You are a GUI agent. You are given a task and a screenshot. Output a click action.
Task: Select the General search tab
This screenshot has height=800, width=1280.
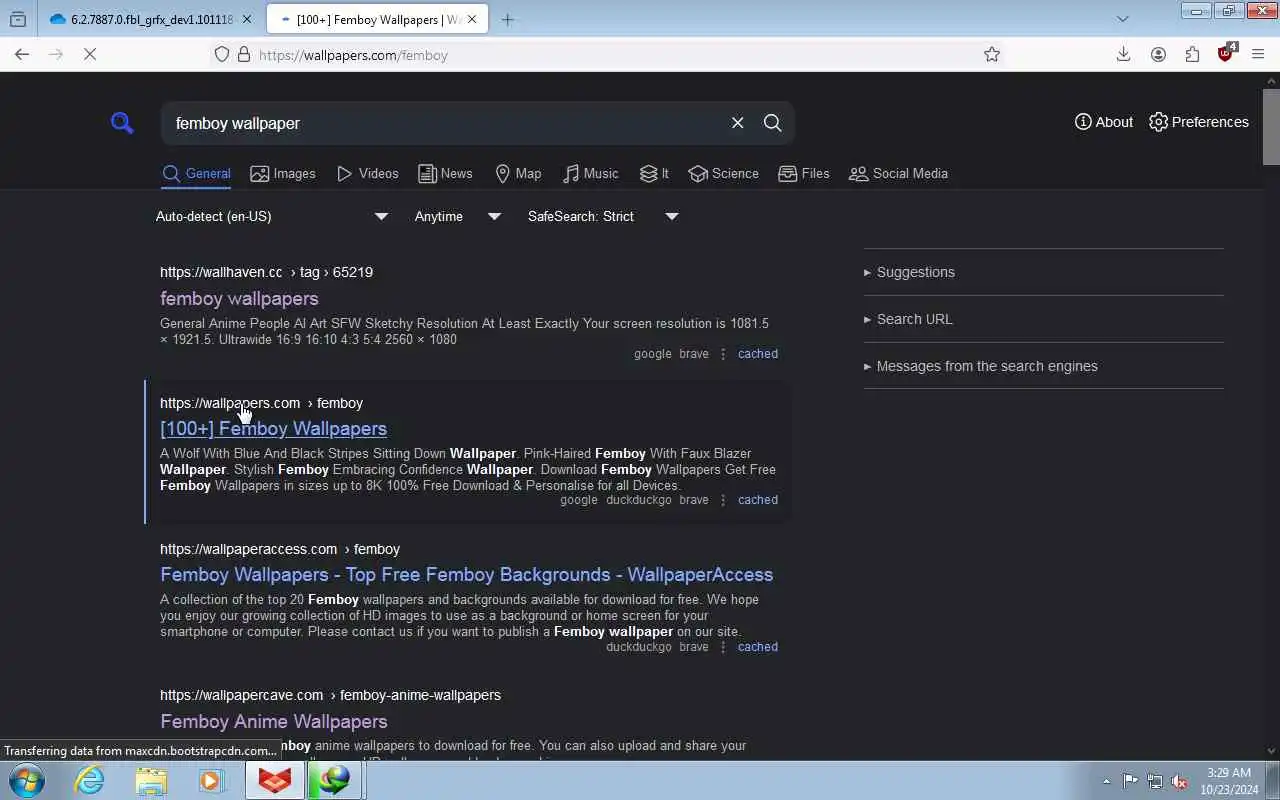point(197,173)
